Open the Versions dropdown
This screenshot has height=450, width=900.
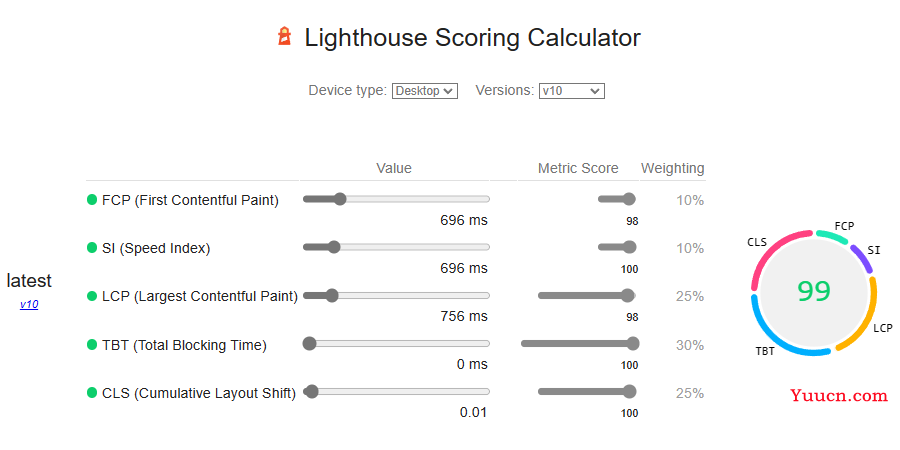point(572,91)
